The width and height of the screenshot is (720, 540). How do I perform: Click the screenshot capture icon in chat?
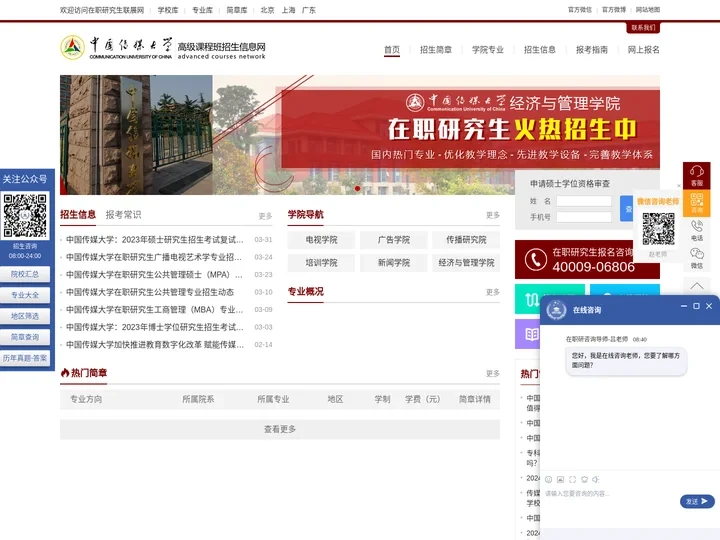[x=572, y=479]
